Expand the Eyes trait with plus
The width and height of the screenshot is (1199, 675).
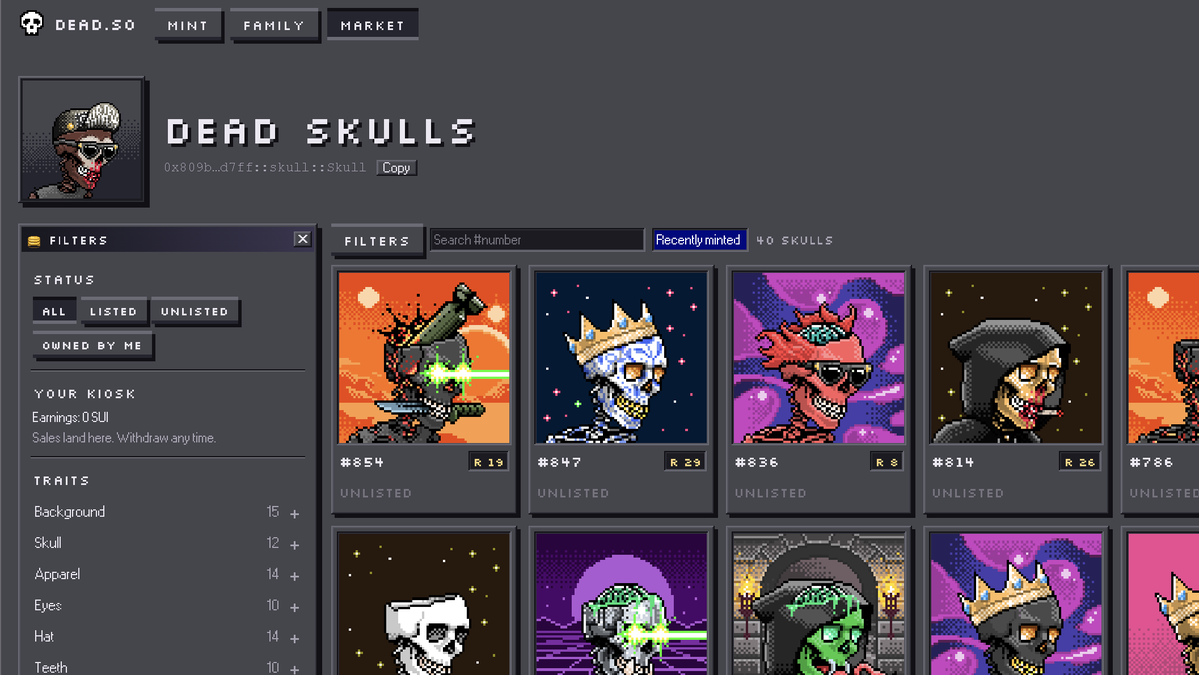point(294,608)
